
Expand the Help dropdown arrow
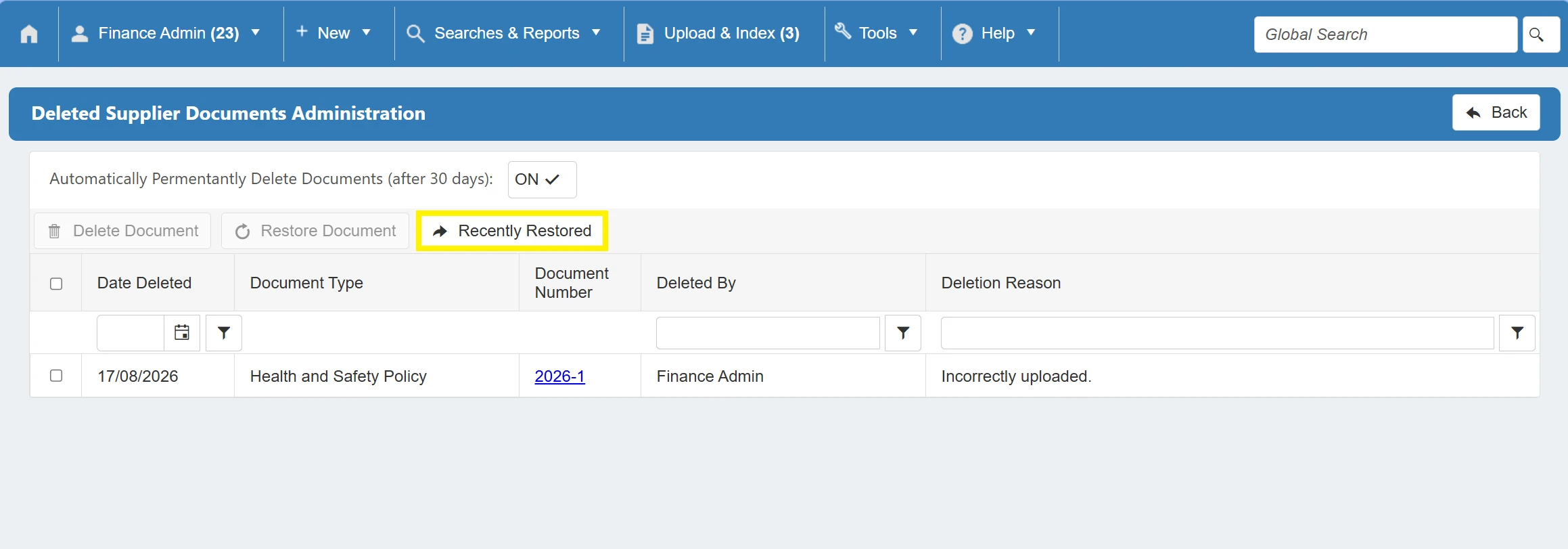(1031, 32)
